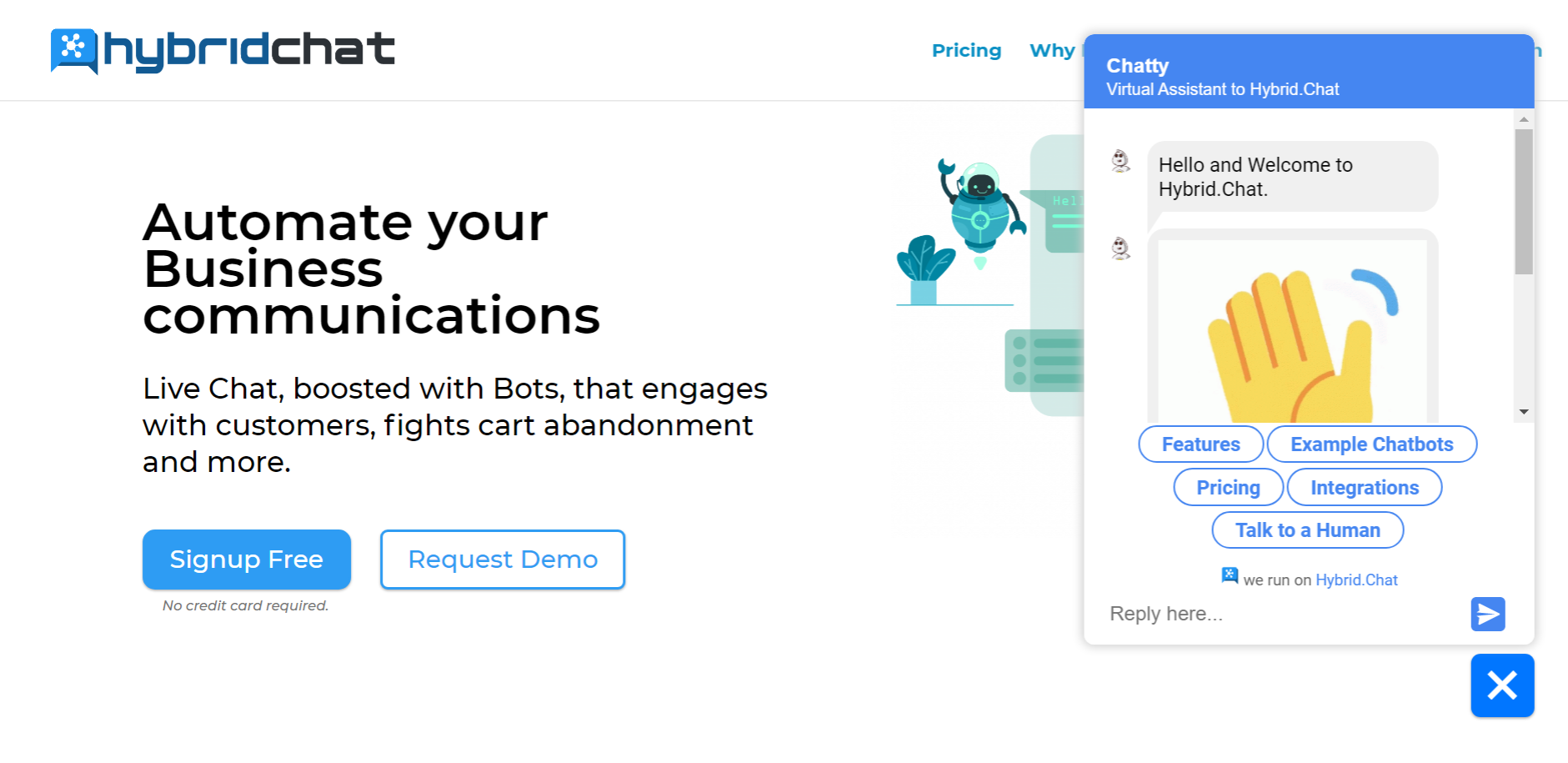Click the hybridchat logo icon

click(73, 49)
